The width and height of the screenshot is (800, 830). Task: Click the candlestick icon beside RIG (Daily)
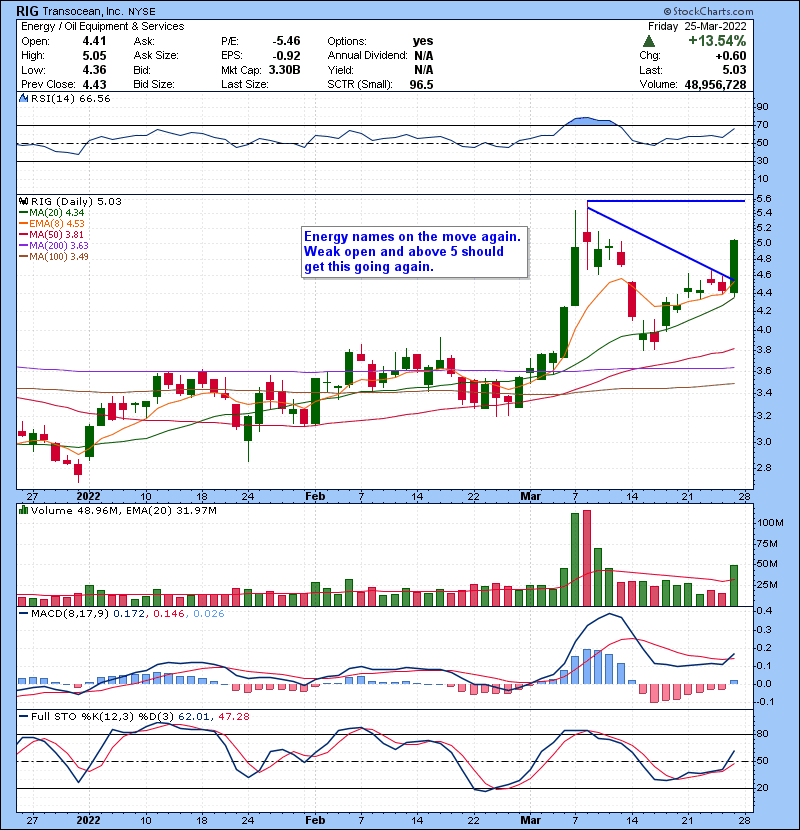[23, 202]
